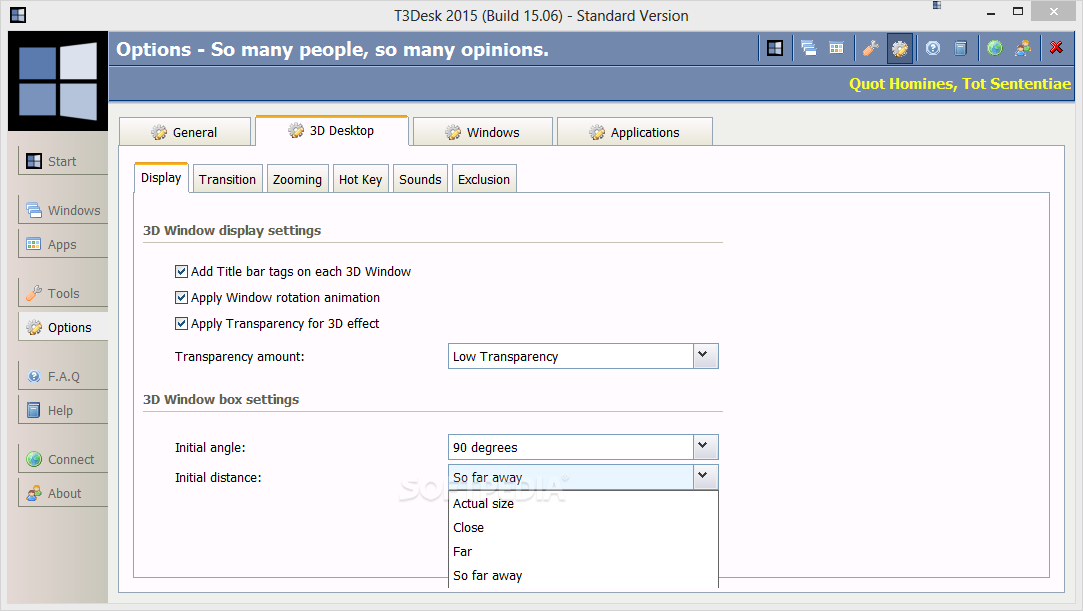1083x611 pixels.
Task: Select the Display sub-tab
Action: click(161, 177)
